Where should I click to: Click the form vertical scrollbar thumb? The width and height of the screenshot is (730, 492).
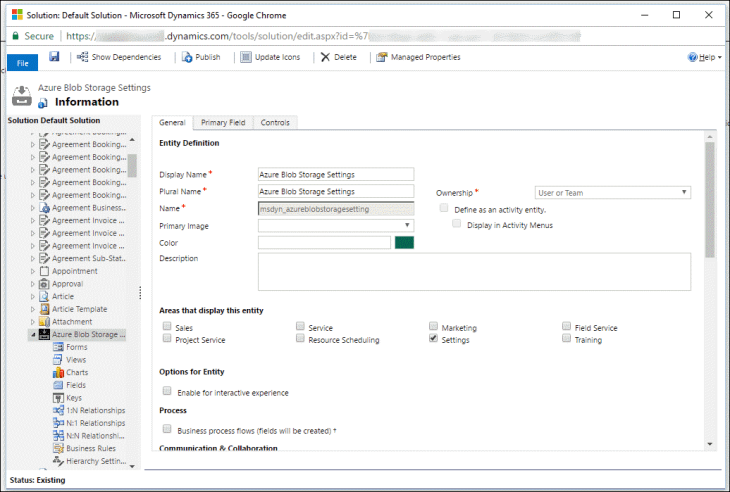pyautogui.click(x=710, y=200)
